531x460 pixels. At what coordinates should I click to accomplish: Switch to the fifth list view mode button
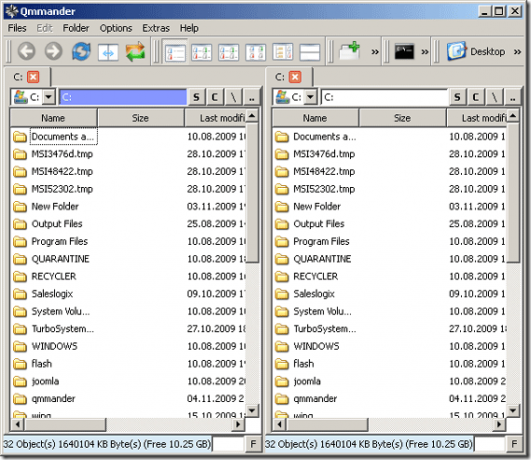[x=282, y=52]
